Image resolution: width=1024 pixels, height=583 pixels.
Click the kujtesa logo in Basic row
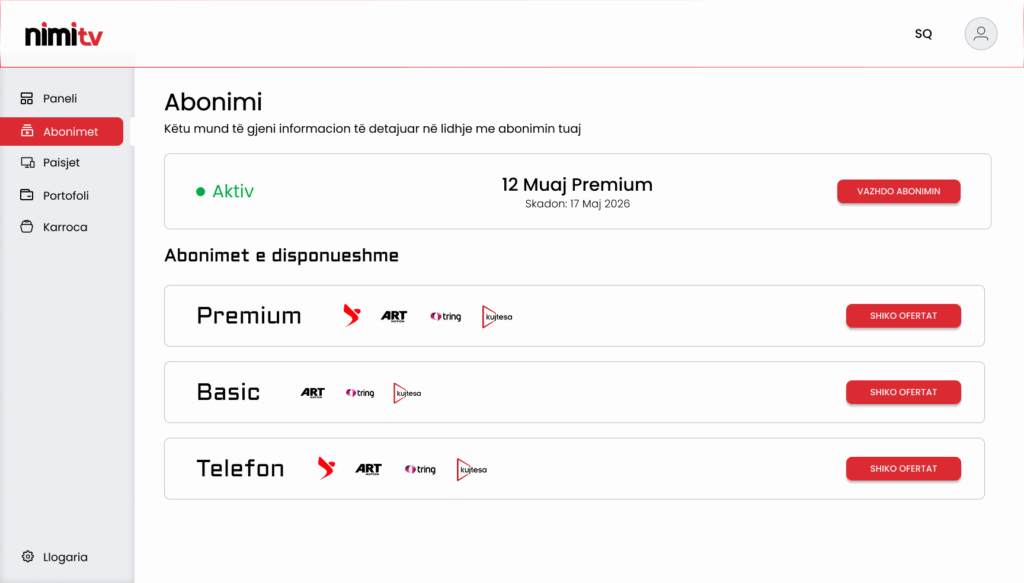407,393
